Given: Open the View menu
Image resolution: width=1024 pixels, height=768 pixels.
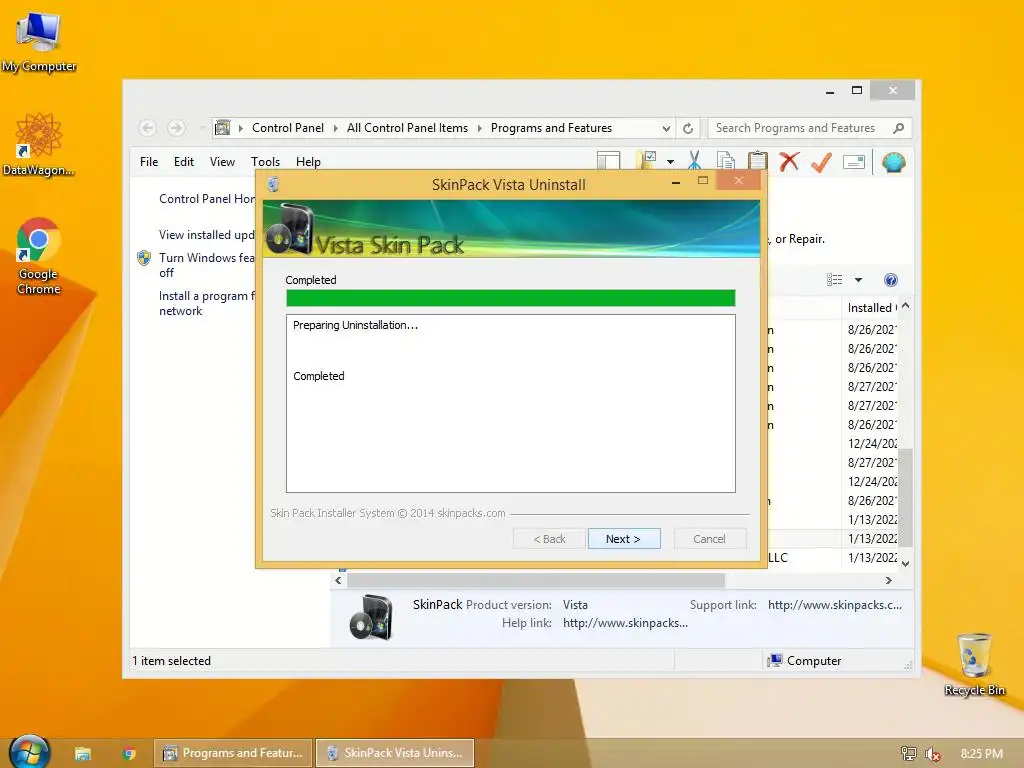Looking at the screenshot, I should tap(222, 161).
